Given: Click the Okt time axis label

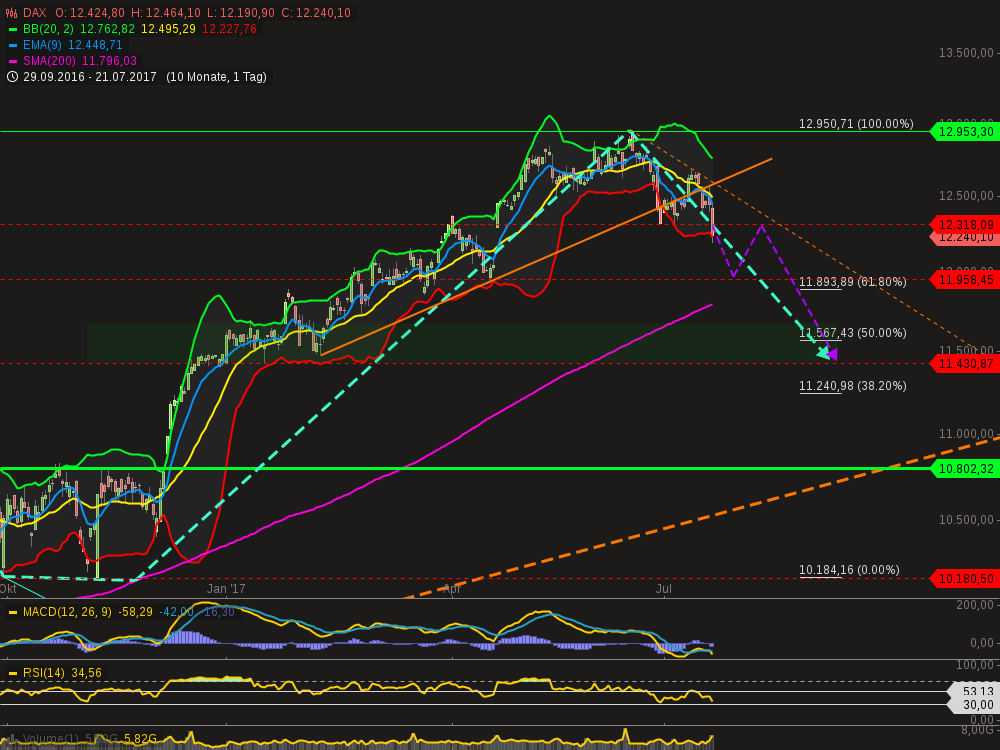Looking at the screenshot, I should [8, 589].
